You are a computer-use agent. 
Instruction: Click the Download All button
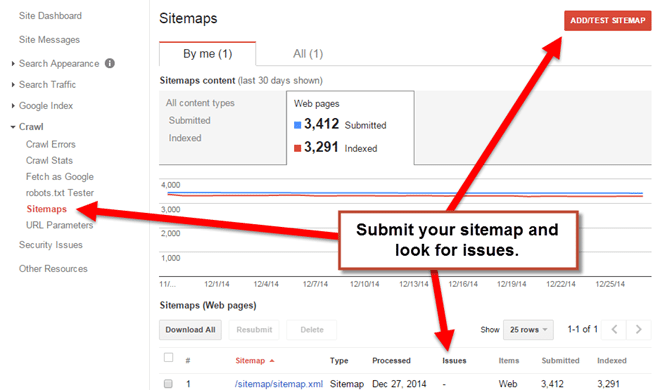(190, 330)
